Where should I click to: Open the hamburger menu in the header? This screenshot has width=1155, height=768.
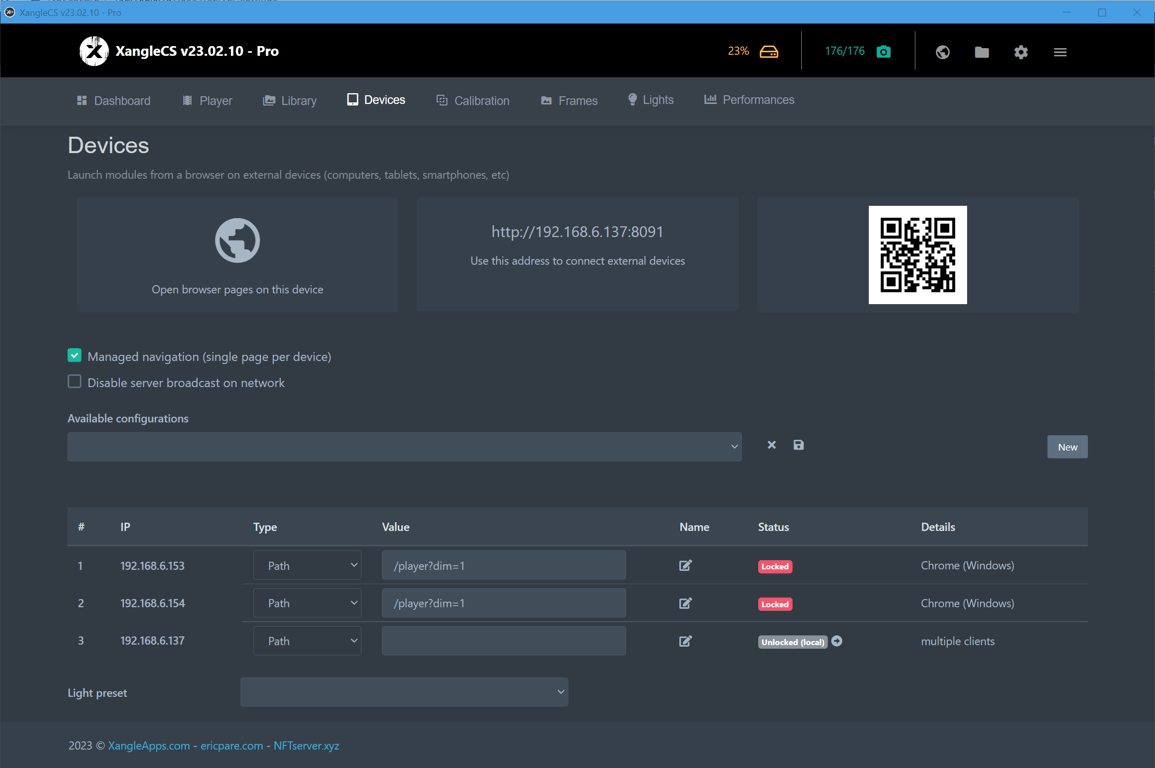pos(1060,52)
